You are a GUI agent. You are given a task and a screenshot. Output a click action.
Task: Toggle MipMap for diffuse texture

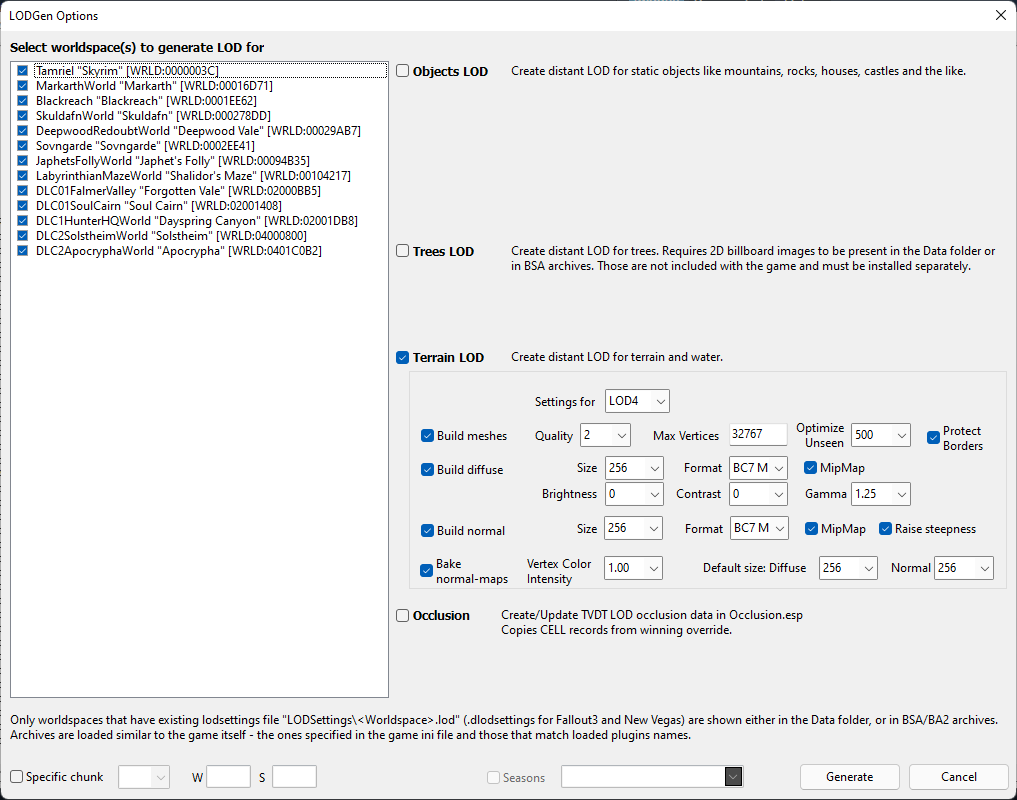coord(810,467)
